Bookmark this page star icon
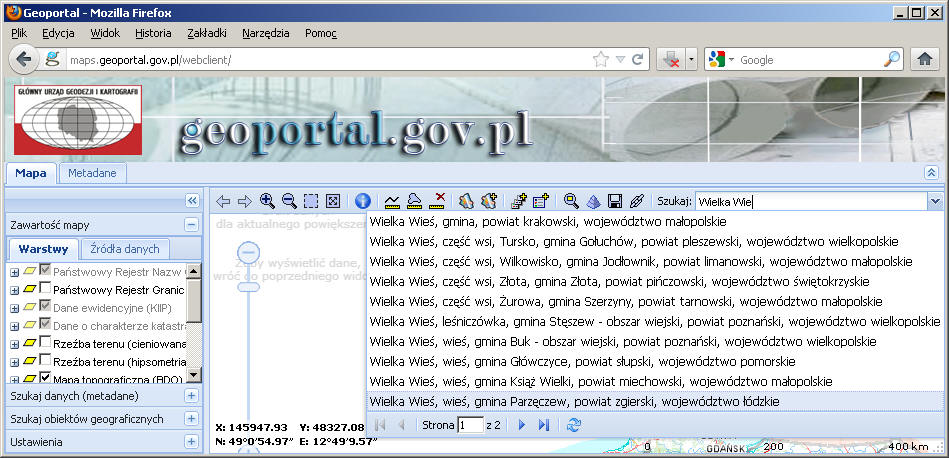This screenshot has height=458, width=949. point(600,59)
